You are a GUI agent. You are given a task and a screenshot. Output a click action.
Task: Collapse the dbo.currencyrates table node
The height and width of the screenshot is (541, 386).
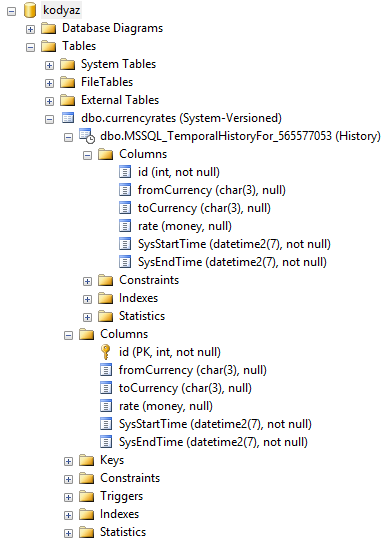49,119
